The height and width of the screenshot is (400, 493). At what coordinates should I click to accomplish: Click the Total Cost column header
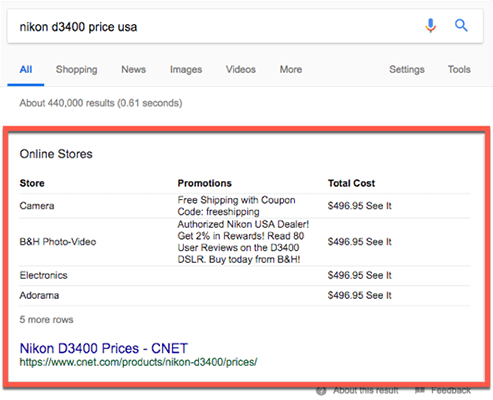(351, 183)
